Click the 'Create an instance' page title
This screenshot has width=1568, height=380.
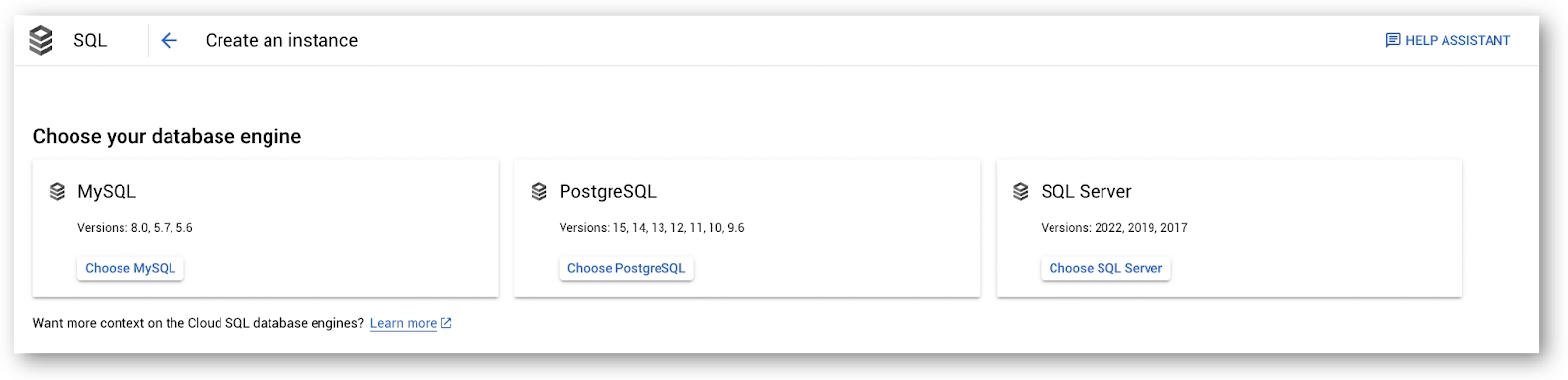point(281,40)
